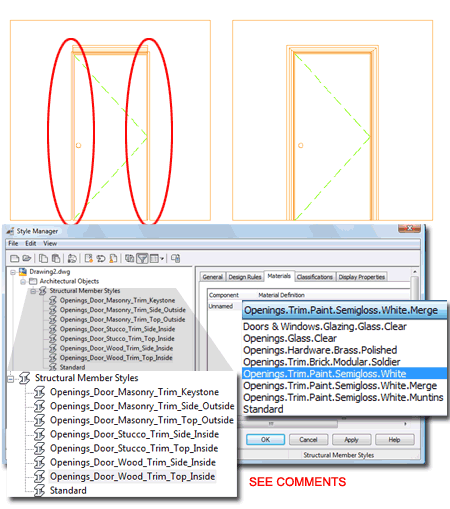Click the Paste icon in toolbar

pos(56,258)
